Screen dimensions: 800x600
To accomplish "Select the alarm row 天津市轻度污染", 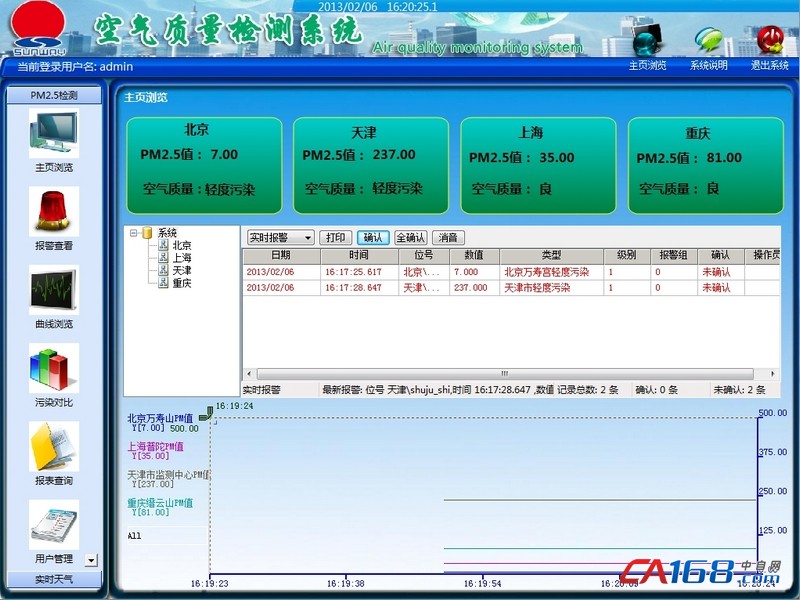I will [511, 288].
